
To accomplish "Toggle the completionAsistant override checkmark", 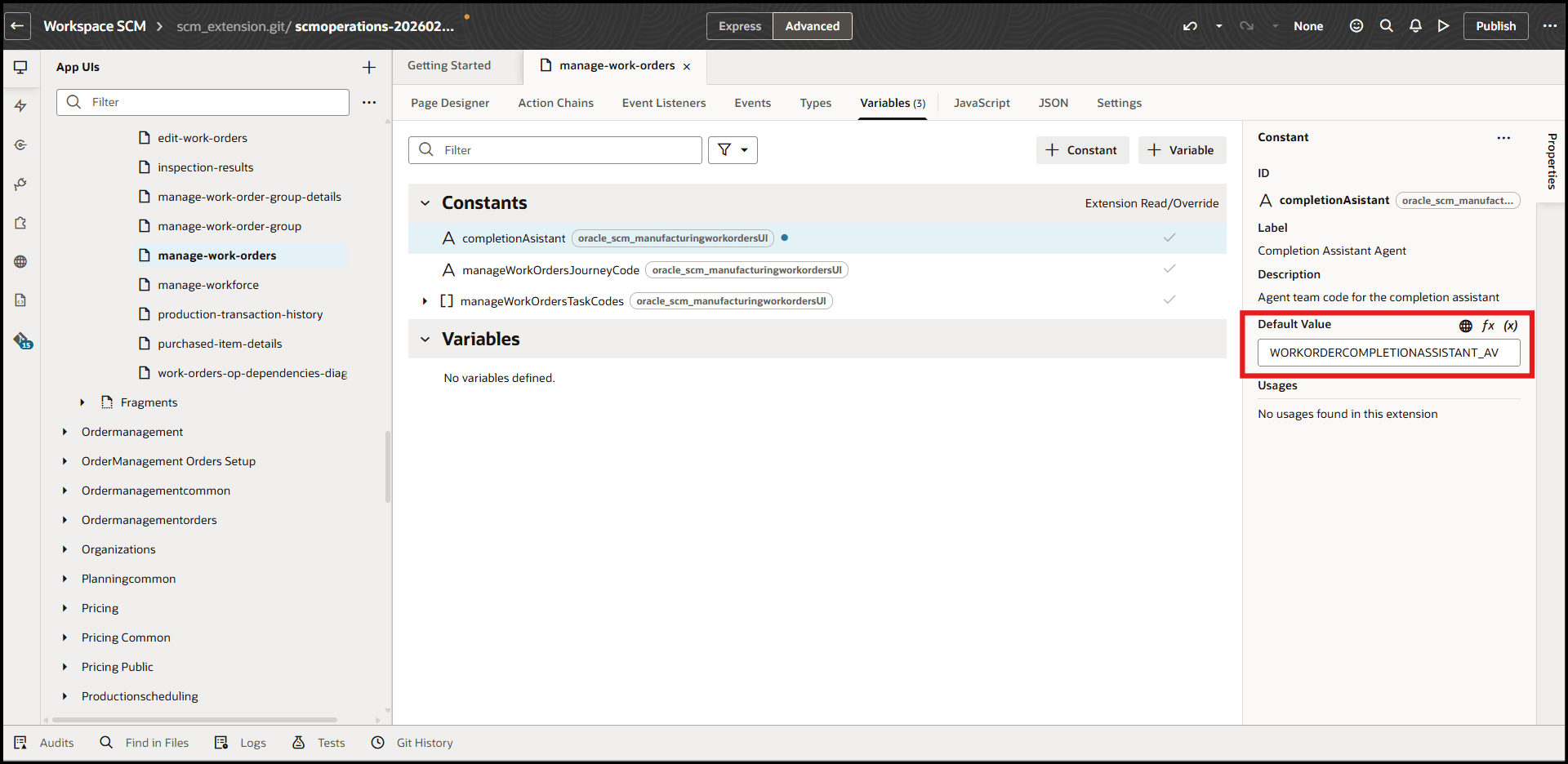I will click(1169, 238).
